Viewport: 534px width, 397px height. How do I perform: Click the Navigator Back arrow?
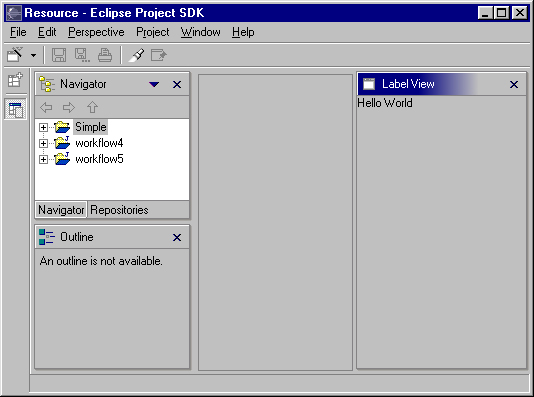pyautogui.click(x=46, y=108)
